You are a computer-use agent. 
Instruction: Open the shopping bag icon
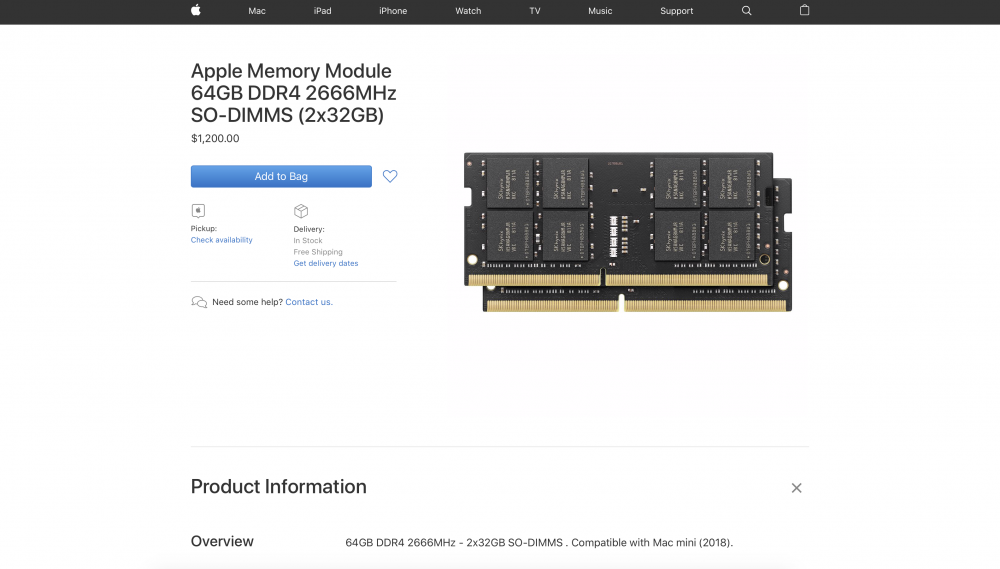[804, 10]
